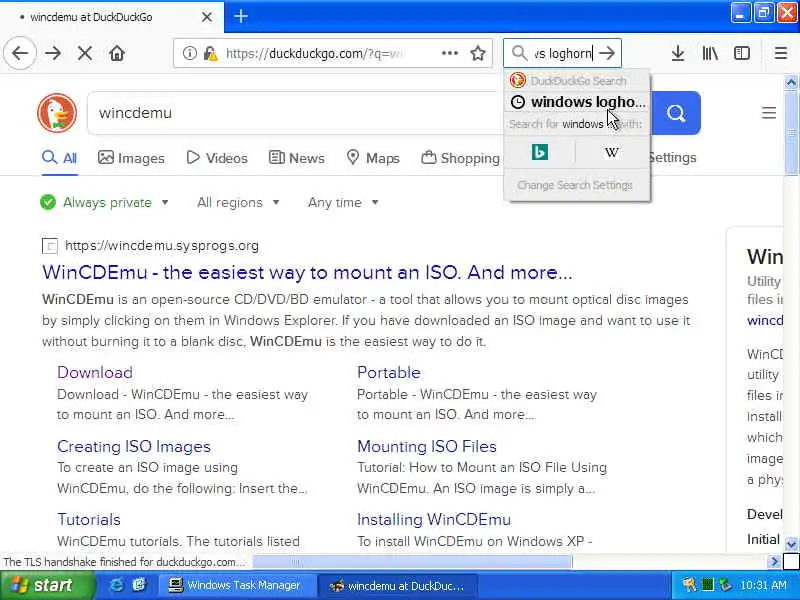800x600 pixels.
Task: Open Installing WinCDEmu sitelink
Action: pyautogui.click(x=434, y=519)
